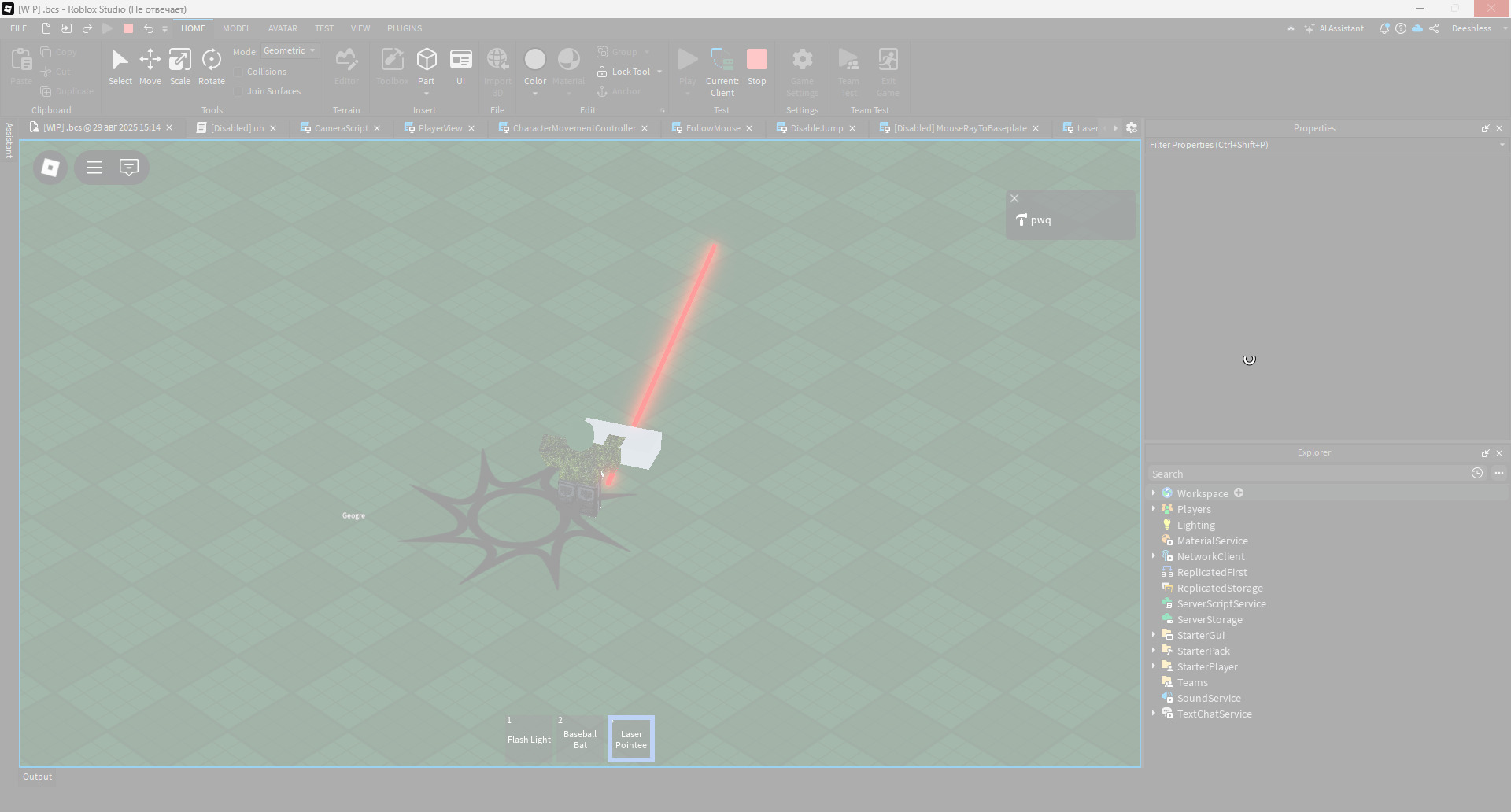The image size is (1511, 812).
Task: Open the Mode Geometric dropdown
Action: [290, 50]
